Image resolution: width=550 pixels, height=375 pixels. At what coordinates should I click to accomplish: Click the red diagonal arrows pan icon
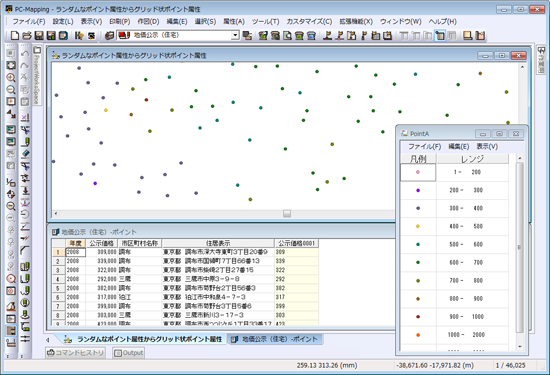point(11,114)
